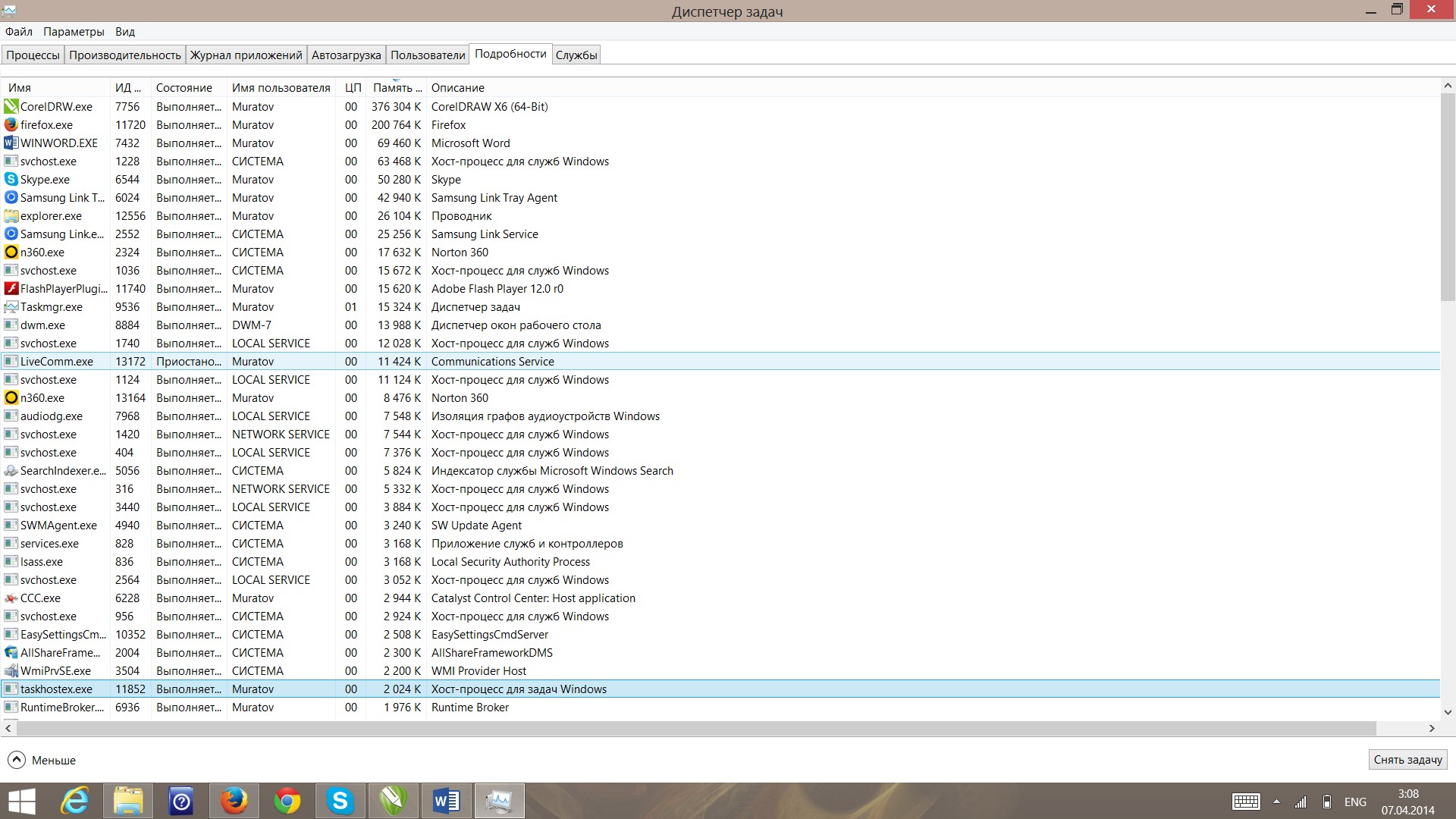Click the WmiPrvSE.exe process icon
This screenshot has height=819, width=1456.
coord(11,671)
